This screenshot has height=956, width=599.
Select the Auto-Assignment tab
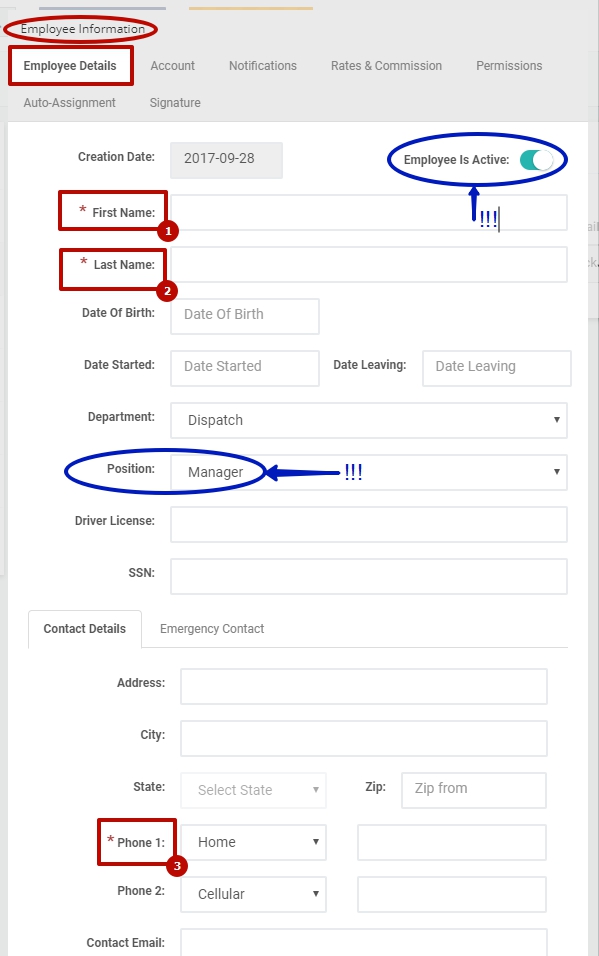click(70, 102)
